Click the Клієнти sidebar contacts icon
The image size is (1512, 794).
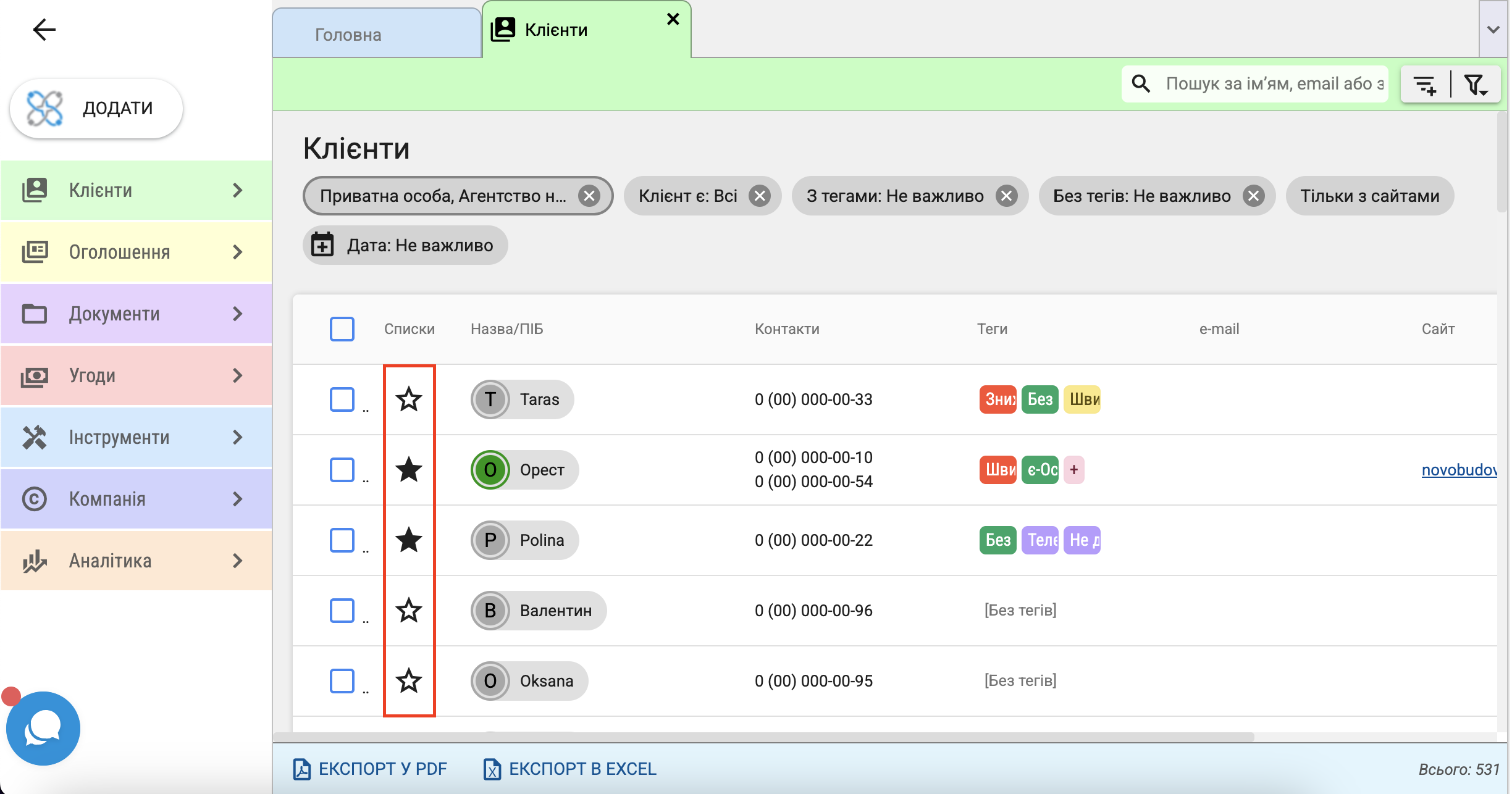[x=35, y=190]
